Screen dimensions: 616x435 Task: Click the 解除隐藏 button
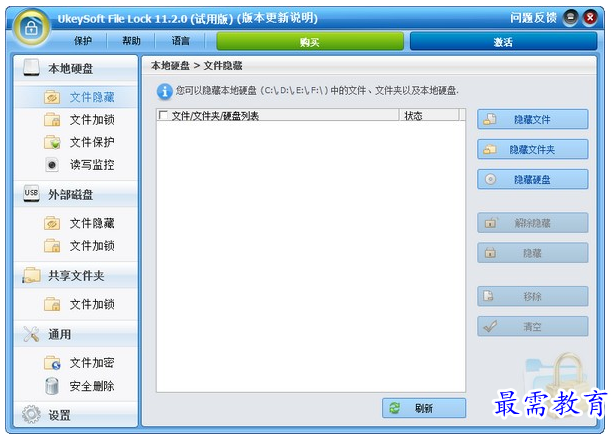(533, 223)
